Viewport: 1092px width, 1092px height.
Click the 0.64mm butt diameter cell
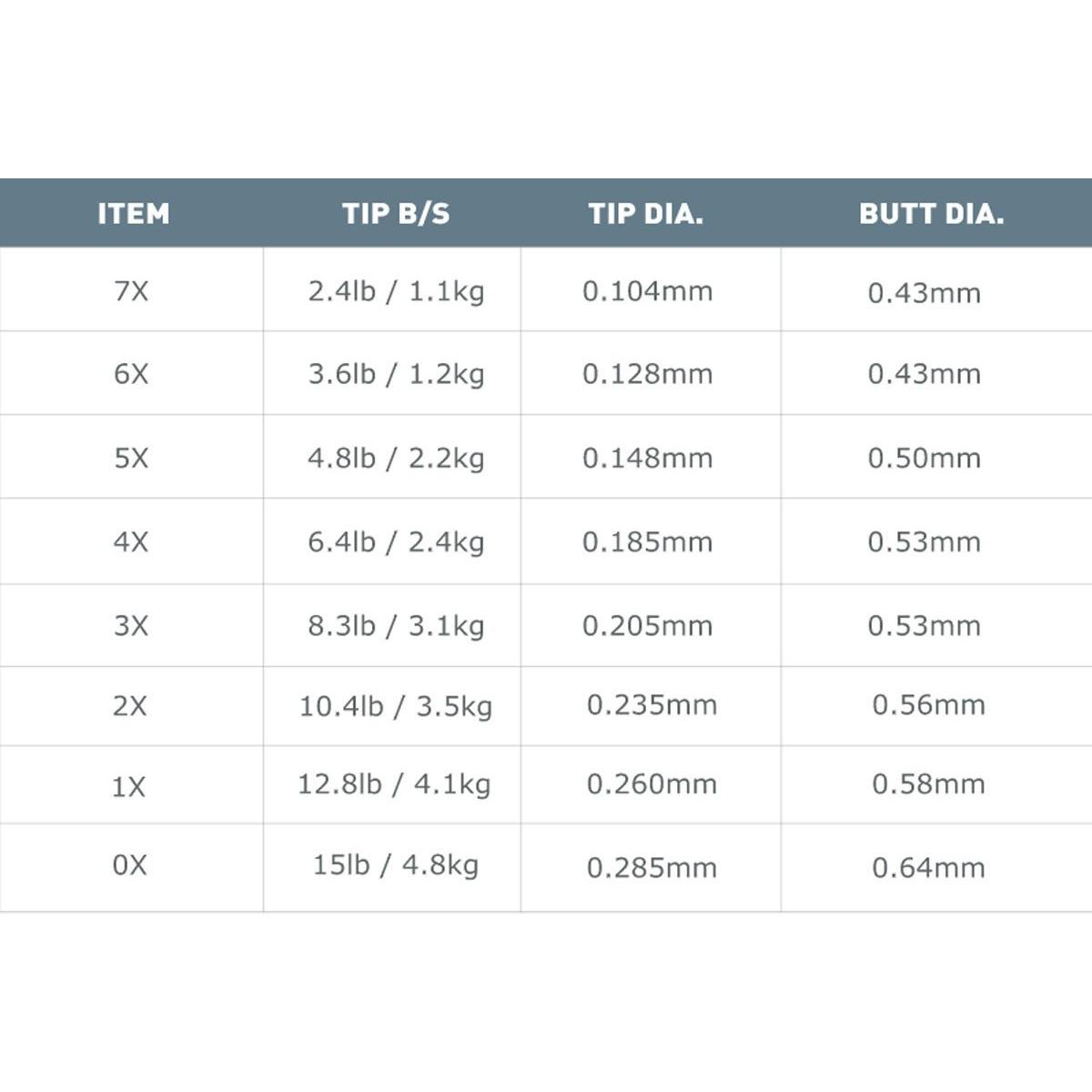pyautogui.click(x=928, y=868)
